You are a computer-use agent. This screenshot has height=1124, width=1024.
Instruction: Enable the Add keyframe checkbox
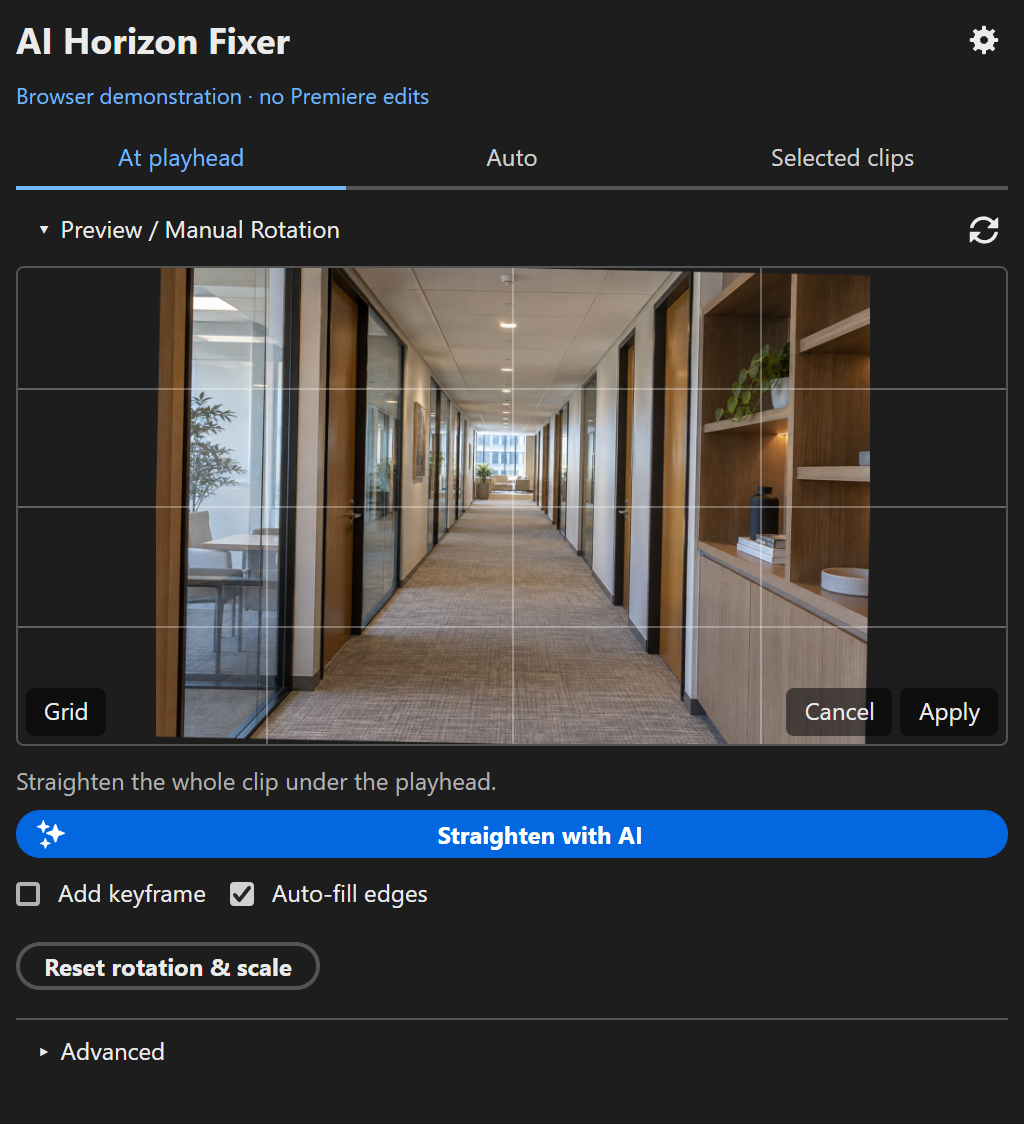pyautogui.click(x=29, y=894)
